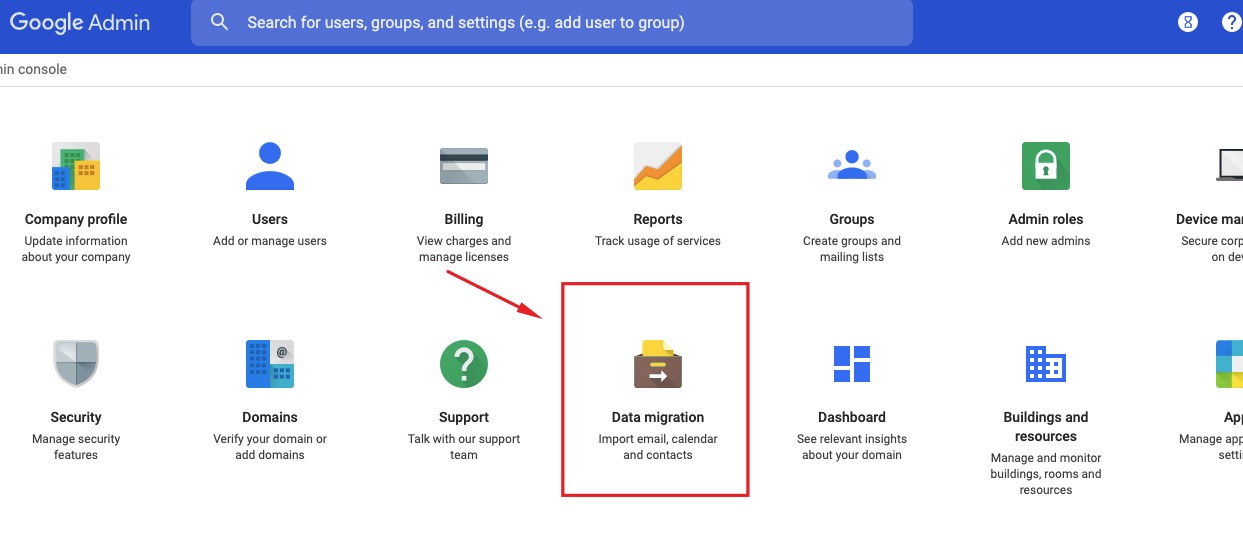Click the Groups label
The width and height of the screenshot is (1243, 549).
coord(852,219)
